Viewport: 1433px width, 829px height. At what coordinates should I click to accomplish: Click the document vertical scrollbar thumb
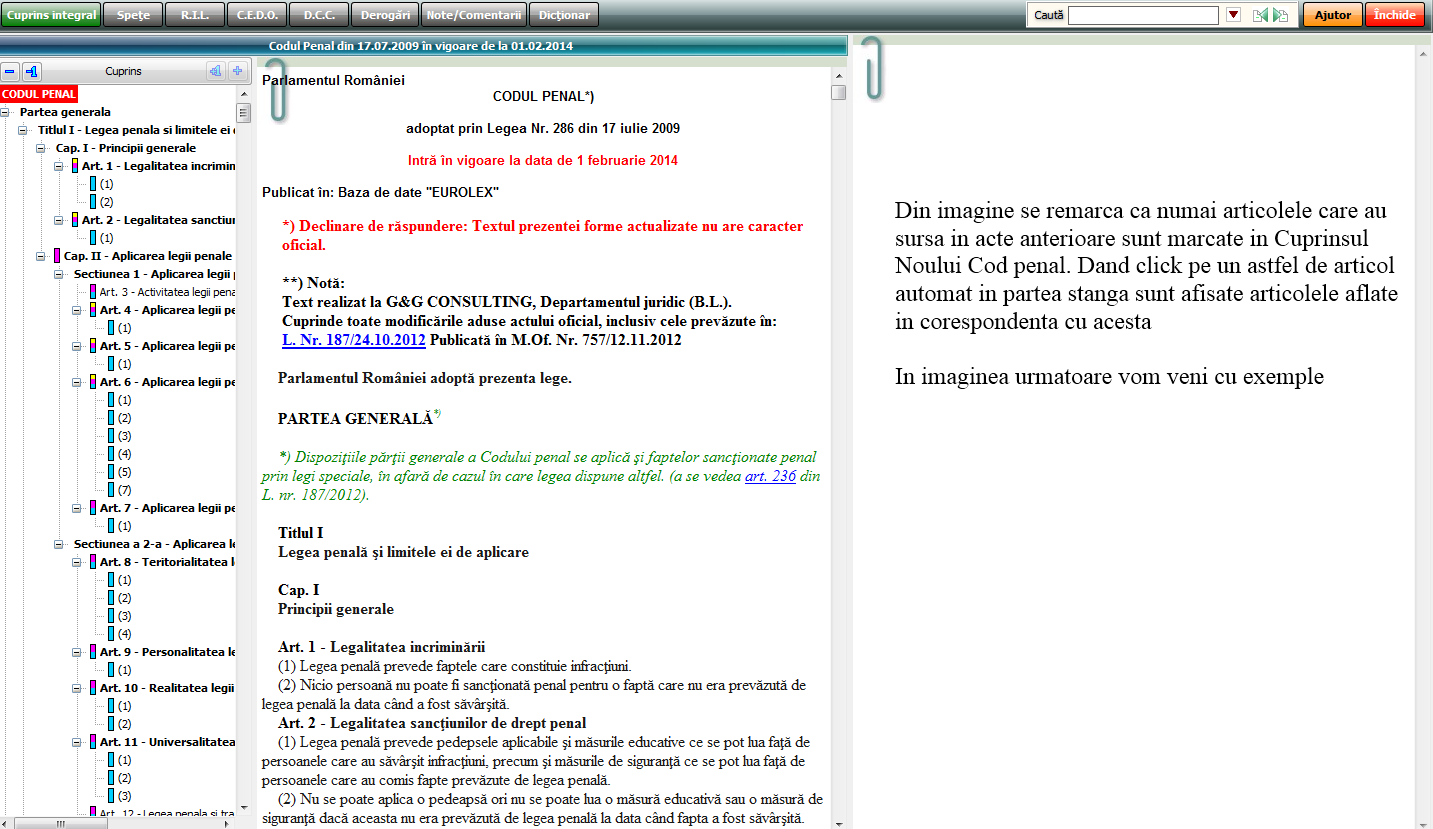[x=838, y=92]
